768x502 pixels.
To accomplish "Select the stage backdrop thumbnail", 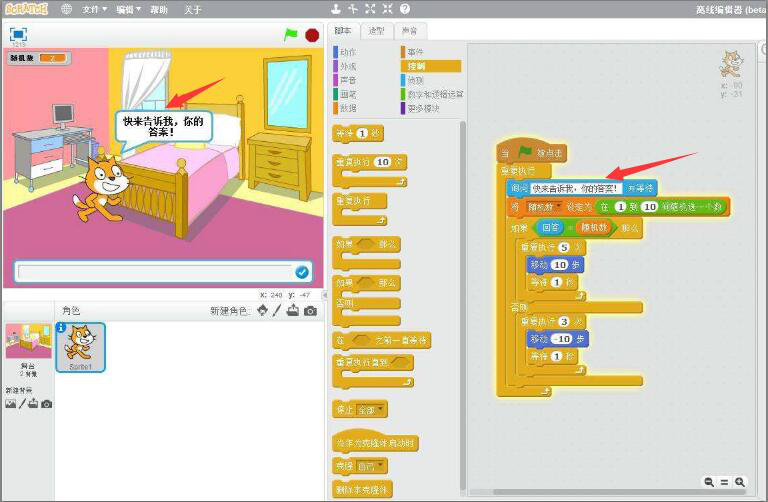I will point(28,341).
